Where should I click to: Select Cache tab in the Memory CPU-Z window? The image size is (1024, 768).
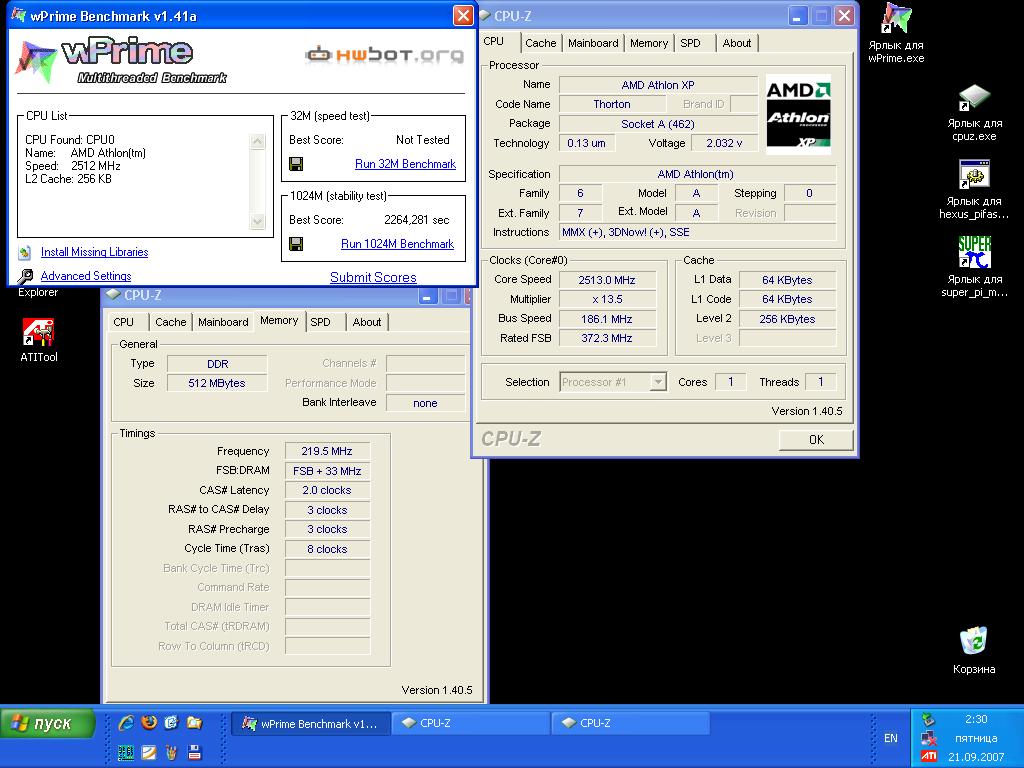point(170,322)
